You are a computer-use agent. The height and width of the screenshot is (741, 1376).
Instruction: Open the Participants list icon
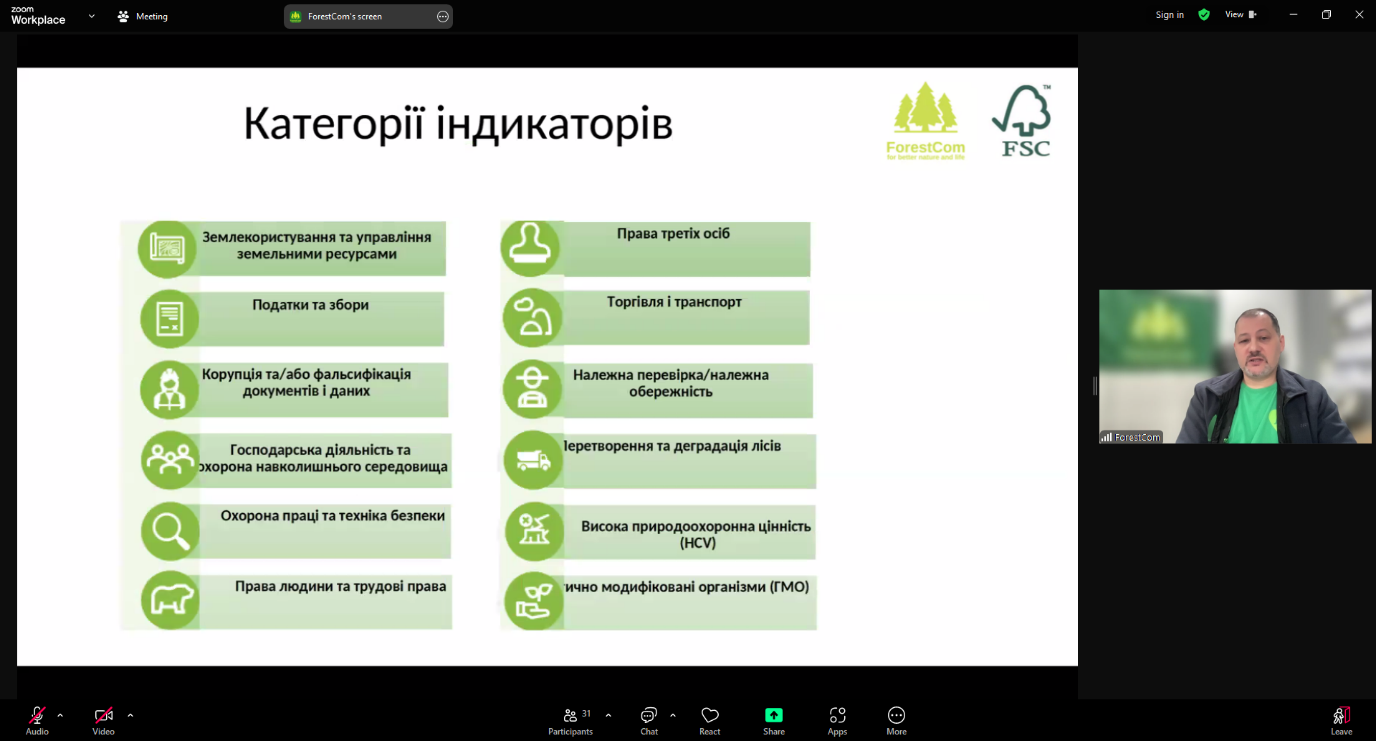pyautogui.click(x=570, y=715)
